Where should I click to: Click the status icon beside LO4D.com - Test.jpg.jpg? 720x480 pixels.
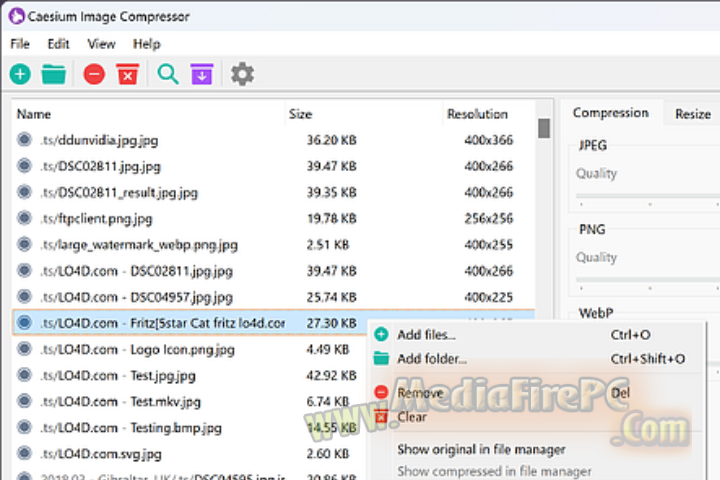[x=24, y=375]
